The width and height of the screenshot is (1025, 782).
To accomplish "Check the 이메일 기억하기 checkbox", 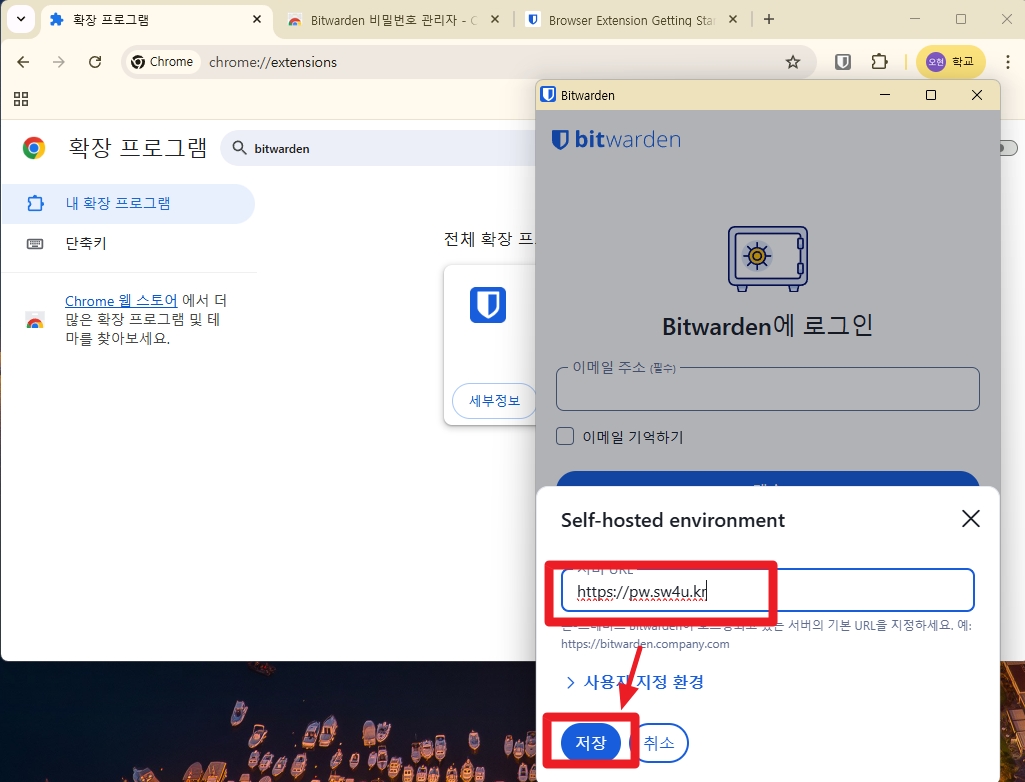I will (x=565, y=436).
